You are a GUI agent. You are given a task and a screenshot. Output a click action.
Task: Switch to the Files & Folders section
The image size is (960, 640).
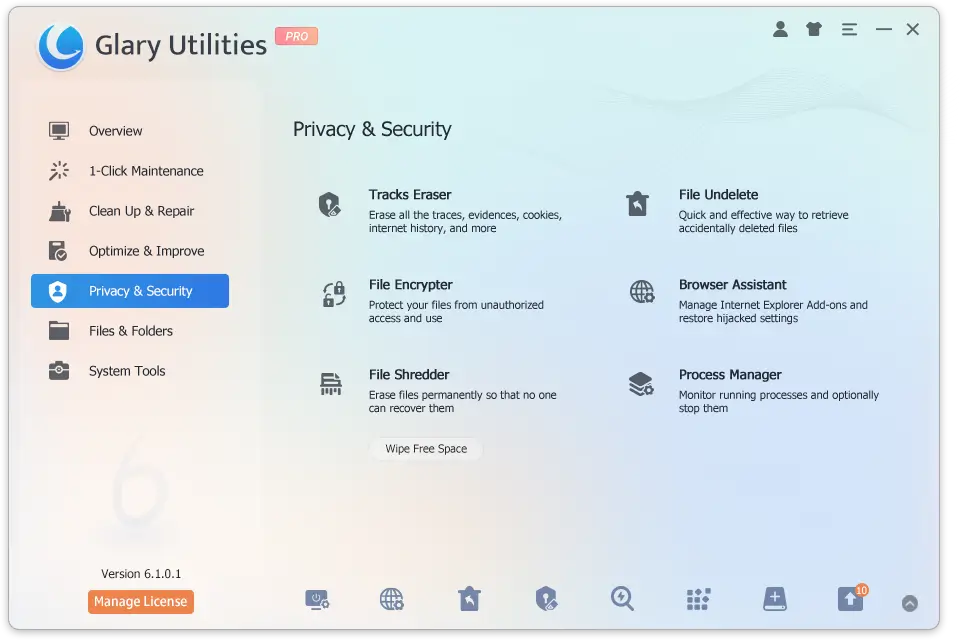tap(130, 330)
